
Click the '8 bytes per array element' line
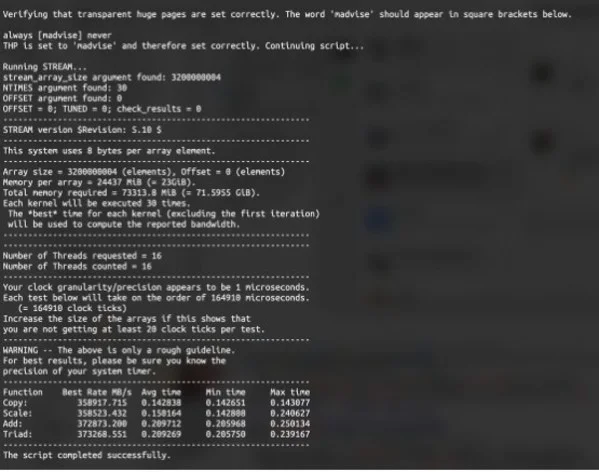point(109,151)
